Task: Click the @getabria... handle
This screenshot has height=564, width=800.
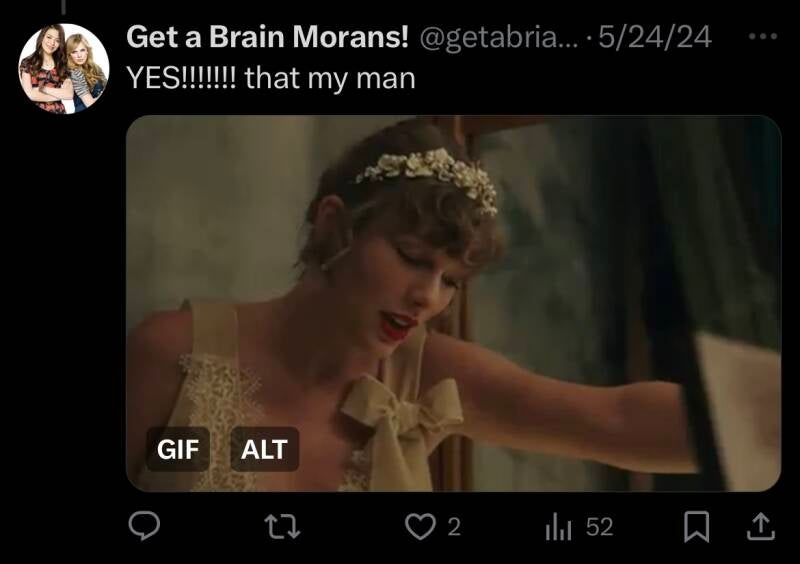Action: point(498,37)
